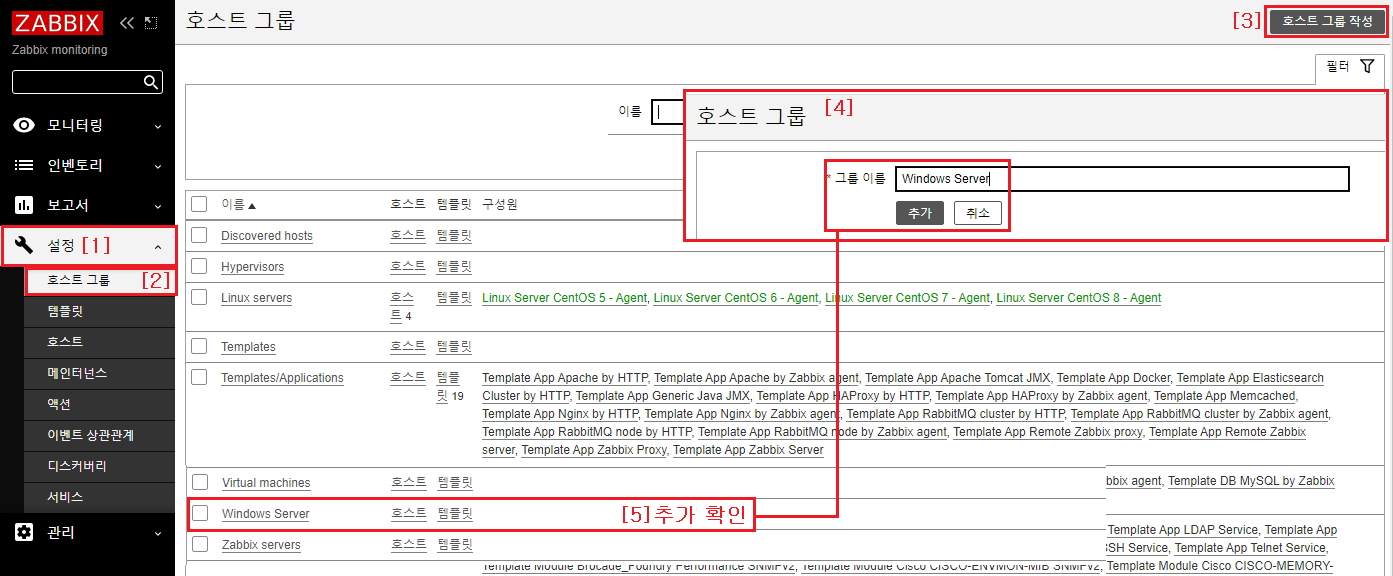Viewport: 1393px width, 576px height.
Task: Click the sidebar hide/expand window icon
Action: pyautogui.click(x=151, y=22)
